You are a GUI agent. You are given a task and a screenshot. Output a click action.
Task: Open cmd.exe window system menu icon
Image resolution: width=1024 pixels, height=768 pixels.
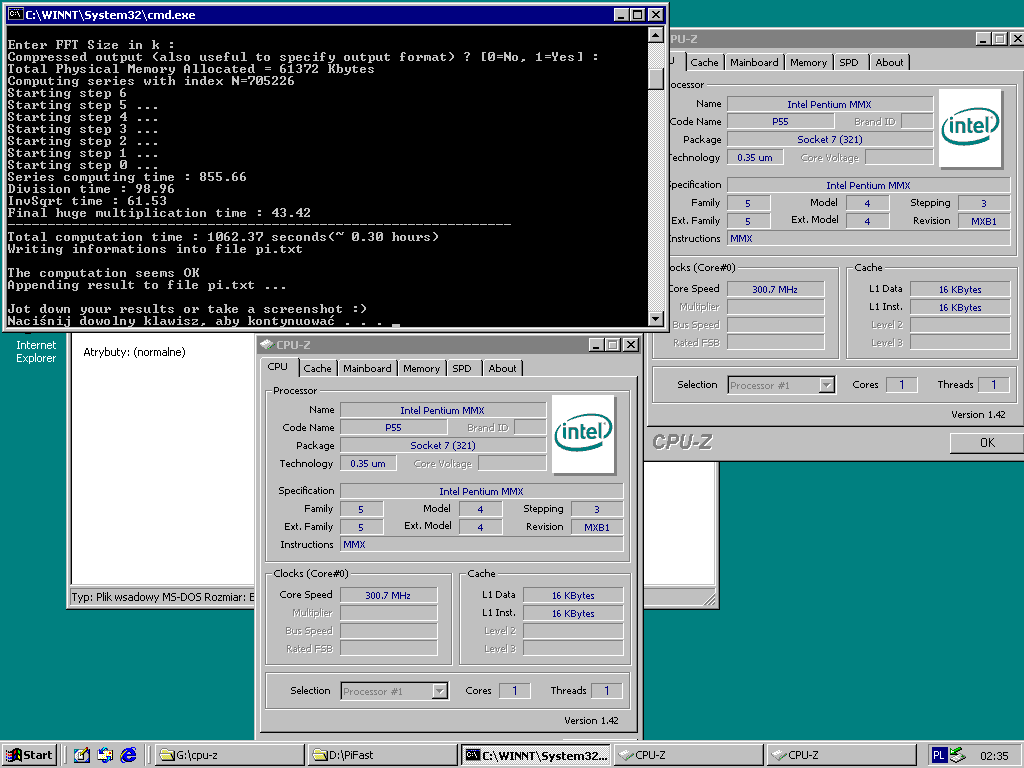click(16, 14)
